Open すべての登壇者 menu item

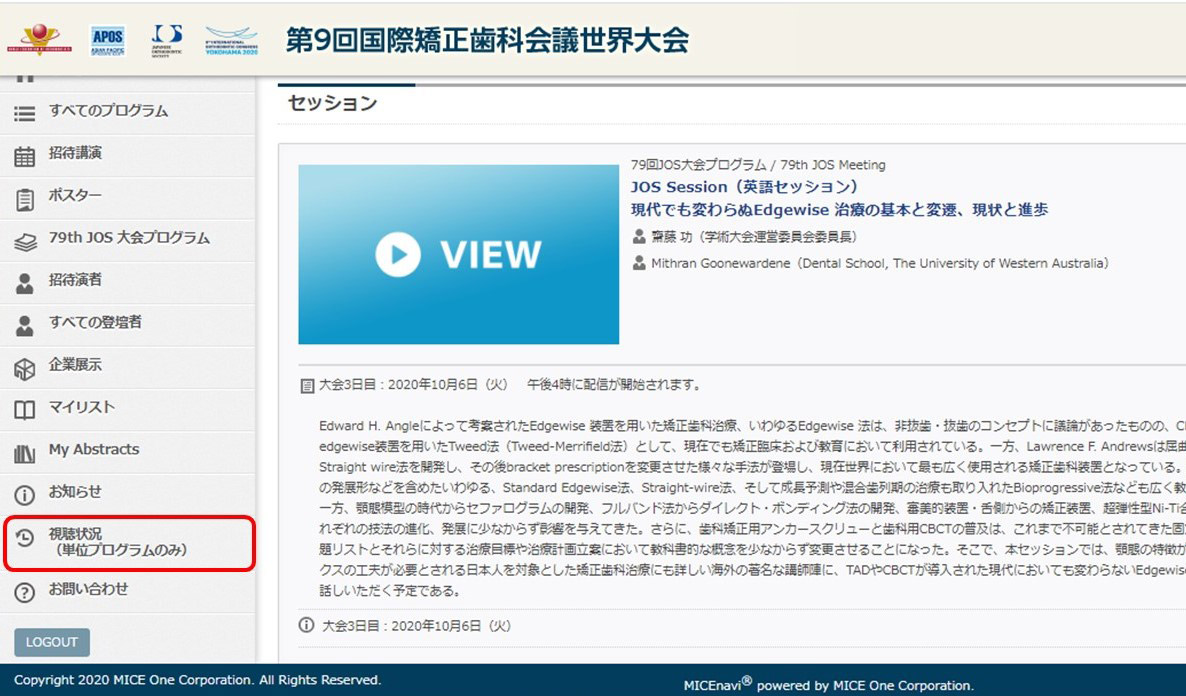(127, 325)
